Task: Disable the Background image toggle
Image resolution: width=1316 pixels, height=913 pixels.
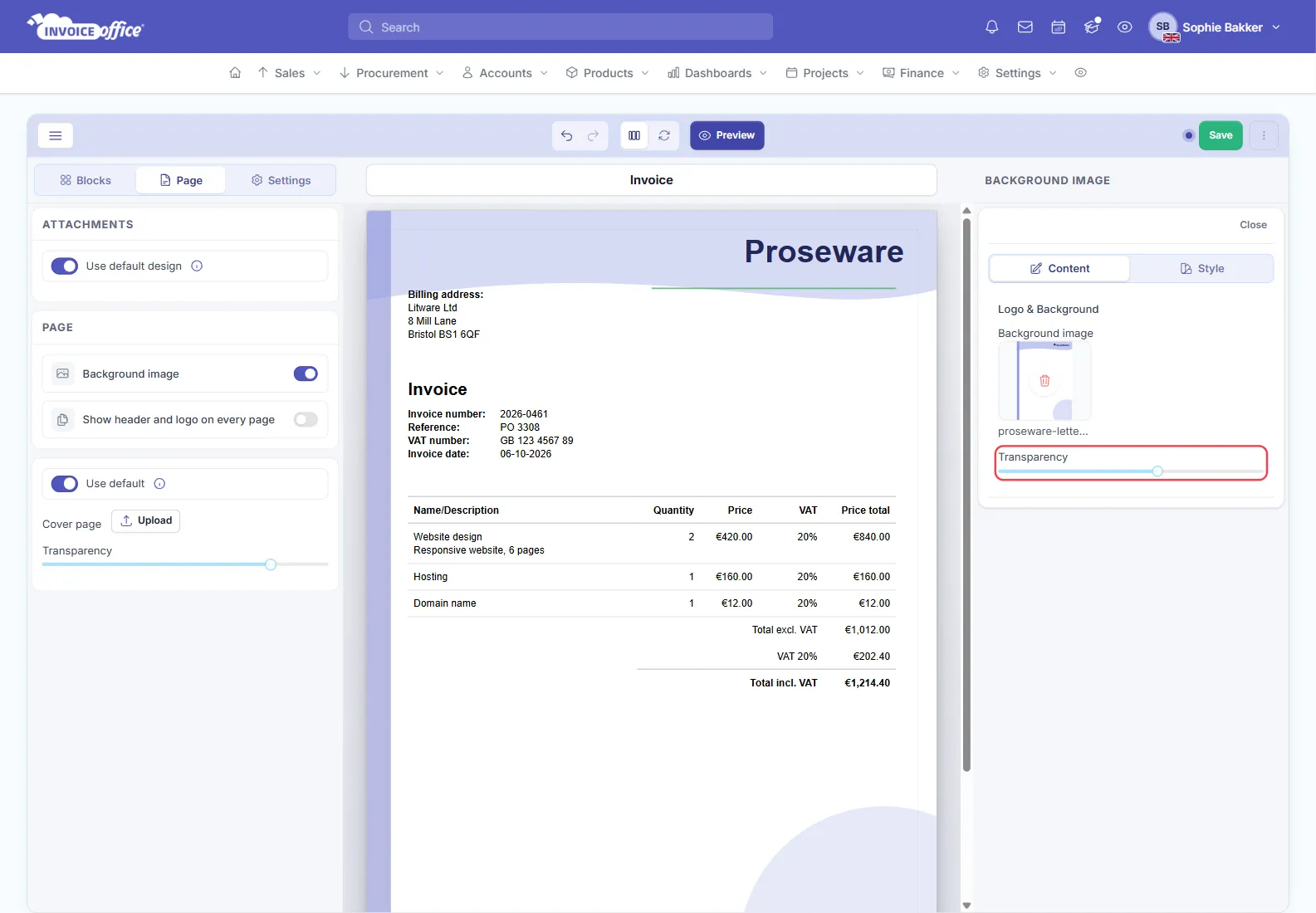Action: [x=306, y=374]
